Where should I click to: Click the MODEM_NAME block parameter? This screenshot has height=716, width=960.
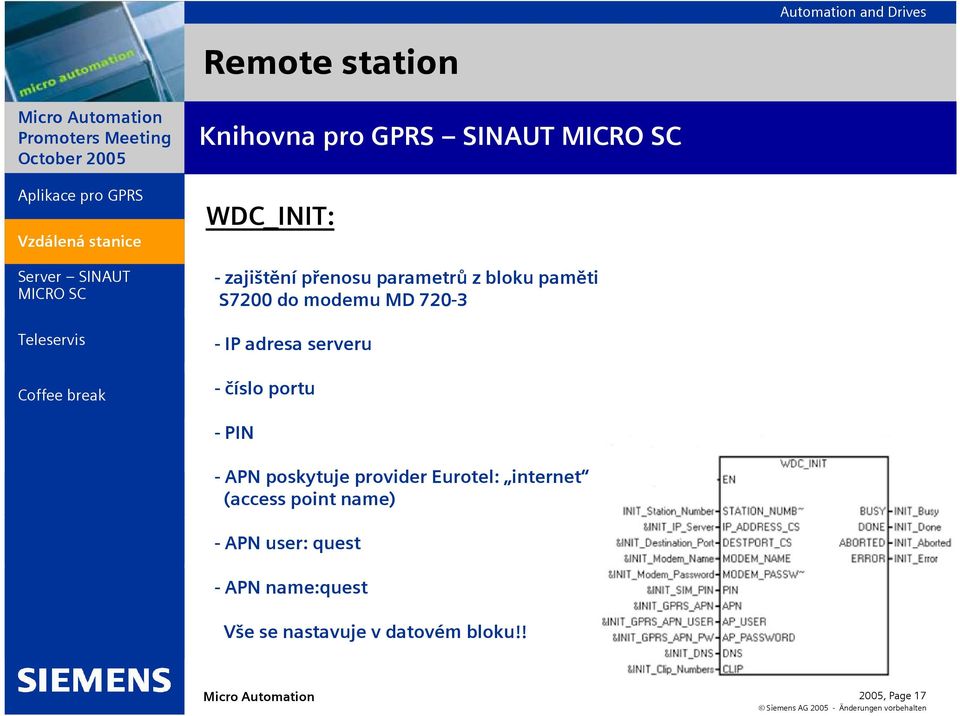pos(756,559)
